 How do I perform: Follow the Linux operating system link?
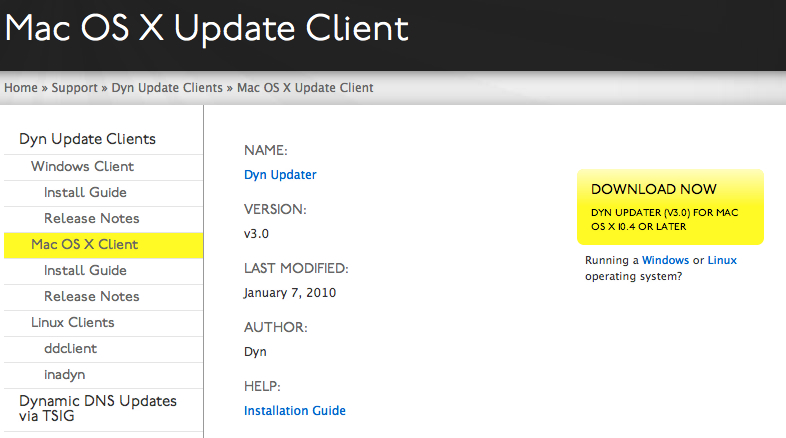click(x=722, y=261)
